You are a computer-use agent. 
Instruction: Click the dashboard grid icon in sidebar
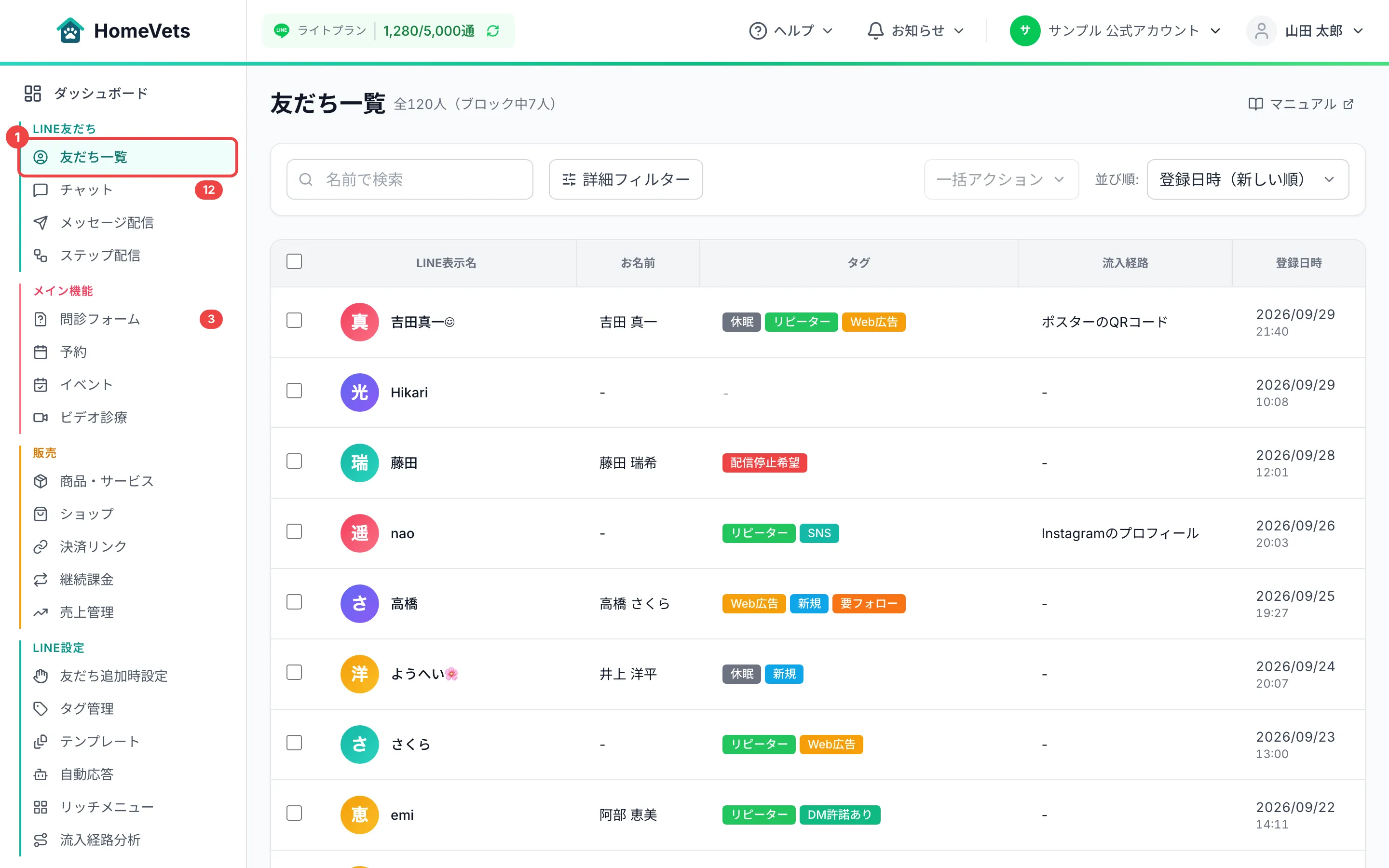(33, 93)
